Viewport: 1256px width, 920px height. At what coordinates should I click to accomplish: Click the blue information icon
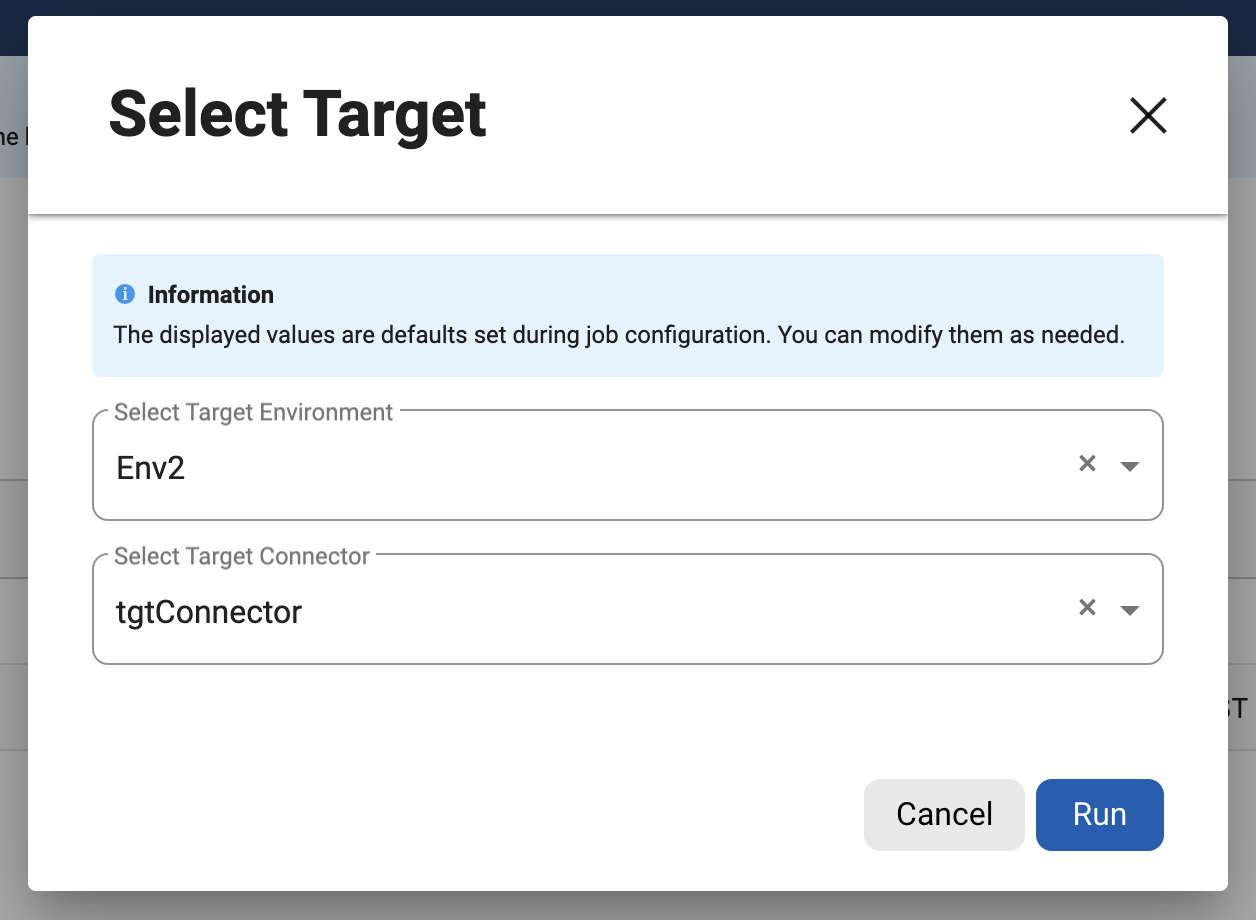click(125, 294)
